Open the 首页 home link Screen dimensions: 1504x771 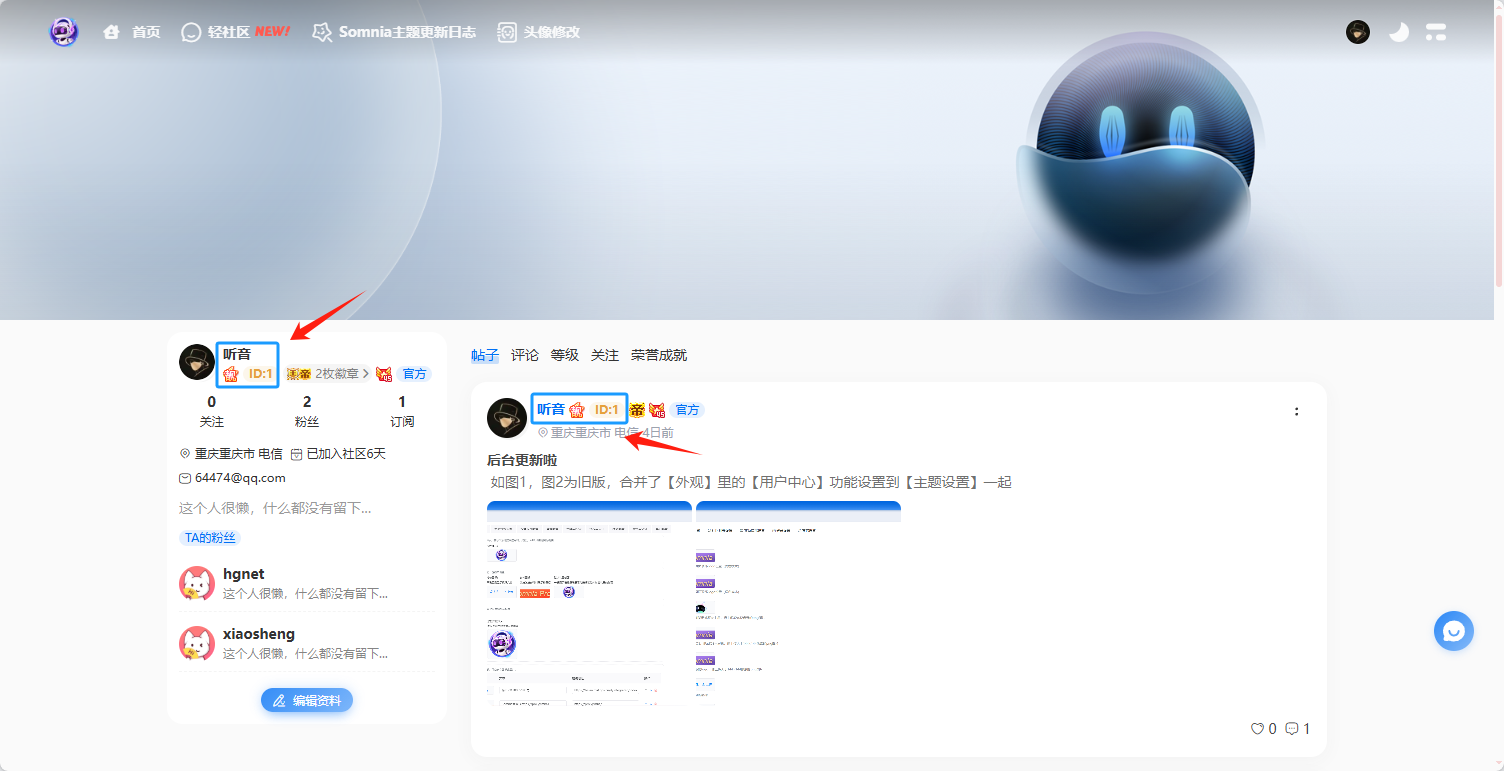(x=132, y=32)
